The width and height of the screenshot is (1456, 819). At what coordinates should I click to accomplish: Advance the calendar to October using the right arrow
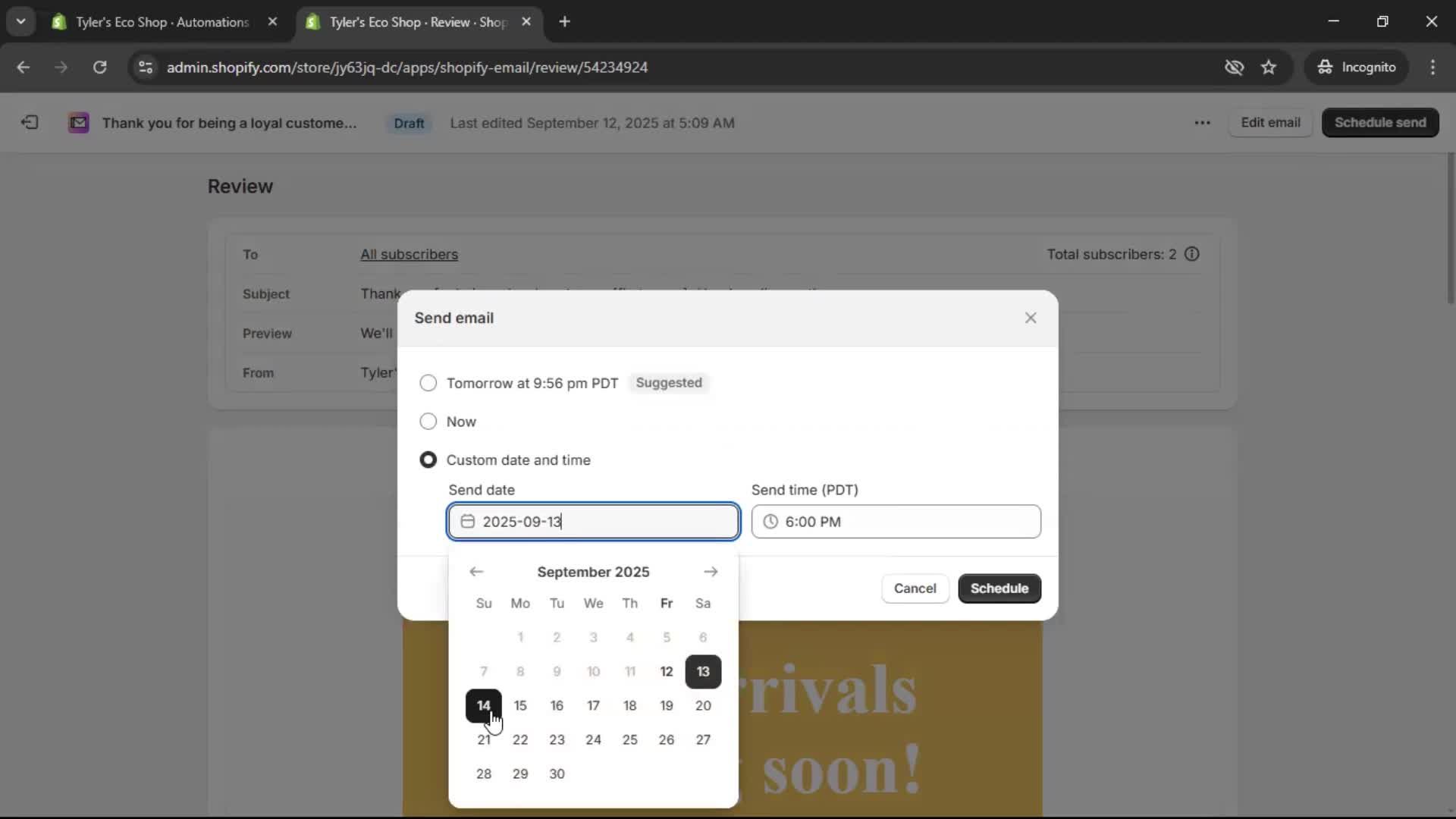click(x=711, y=572)
